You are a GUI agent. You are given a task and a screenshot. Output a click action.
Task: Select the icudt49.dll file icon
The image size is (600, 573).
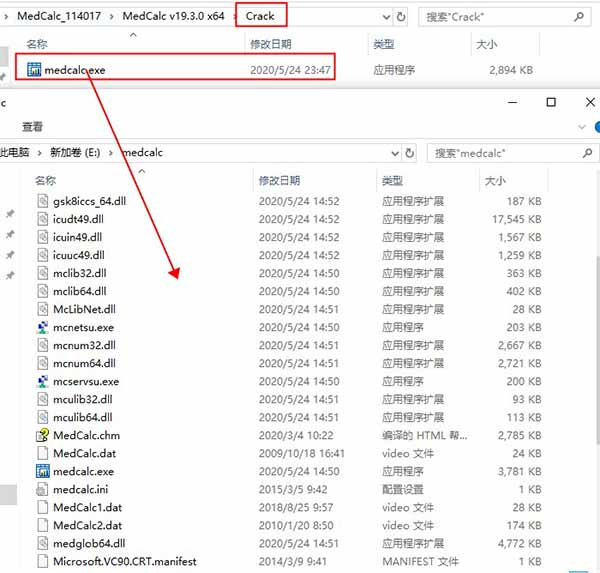click(42, 219)
